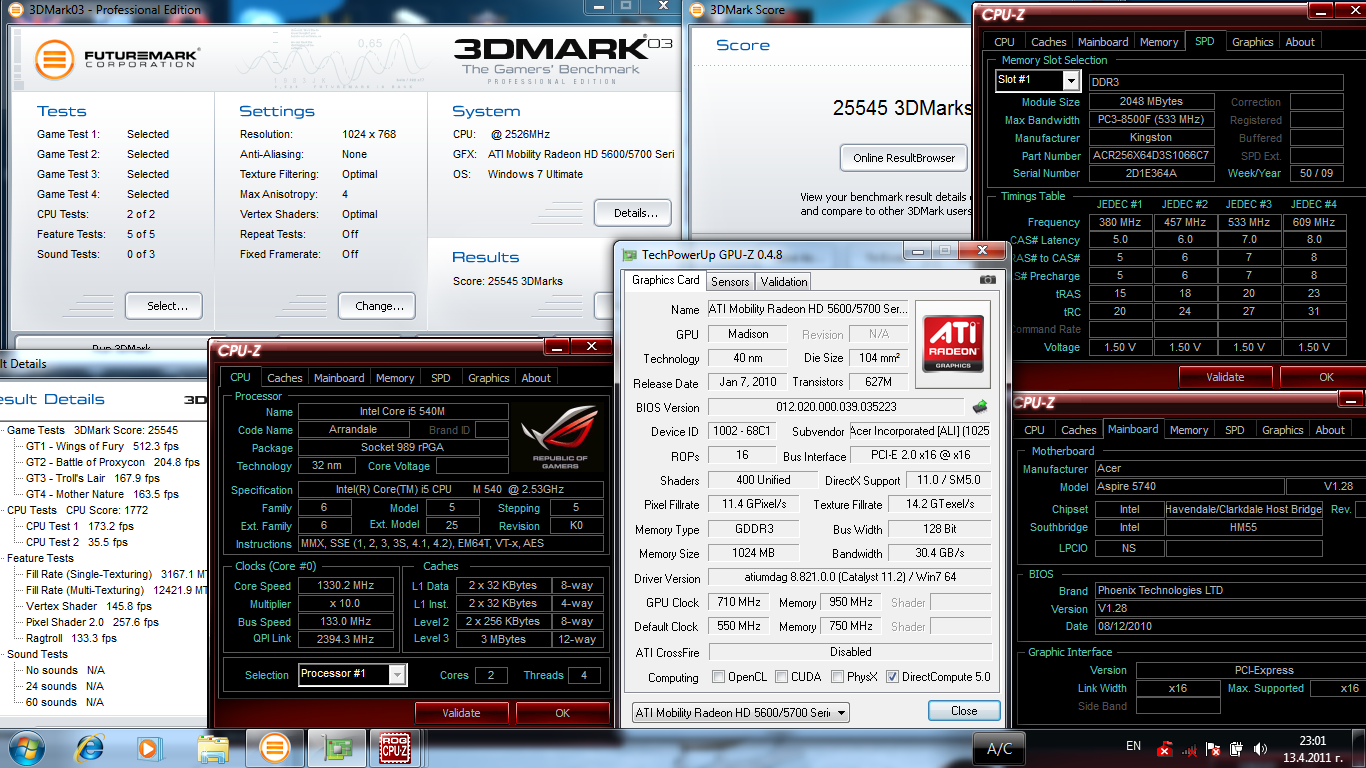This screenshot has width=1366, height=768.
Task: Launch Internet Explorer from the taskbar
Action: tap(91, 747)
